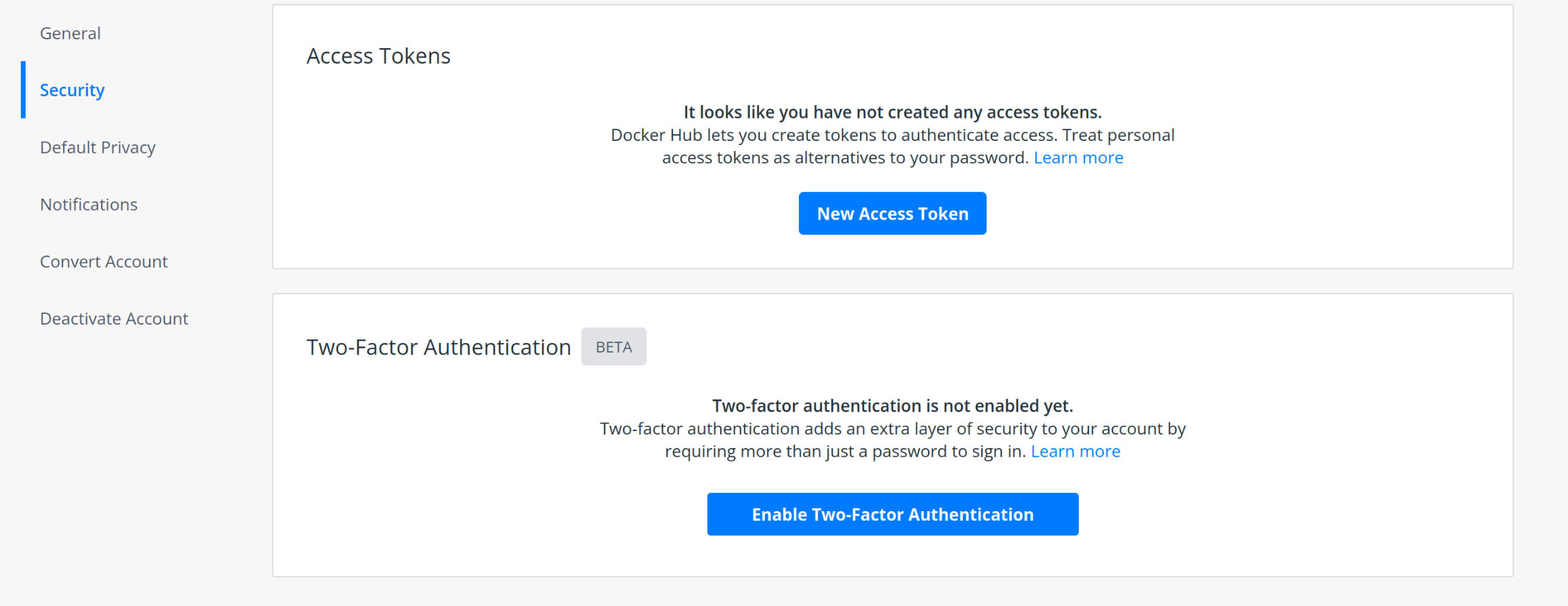The width and height of the screenshot is (1568, 606).
Task: Enable Two-Factor Authentication
Action: coord(892,514)
